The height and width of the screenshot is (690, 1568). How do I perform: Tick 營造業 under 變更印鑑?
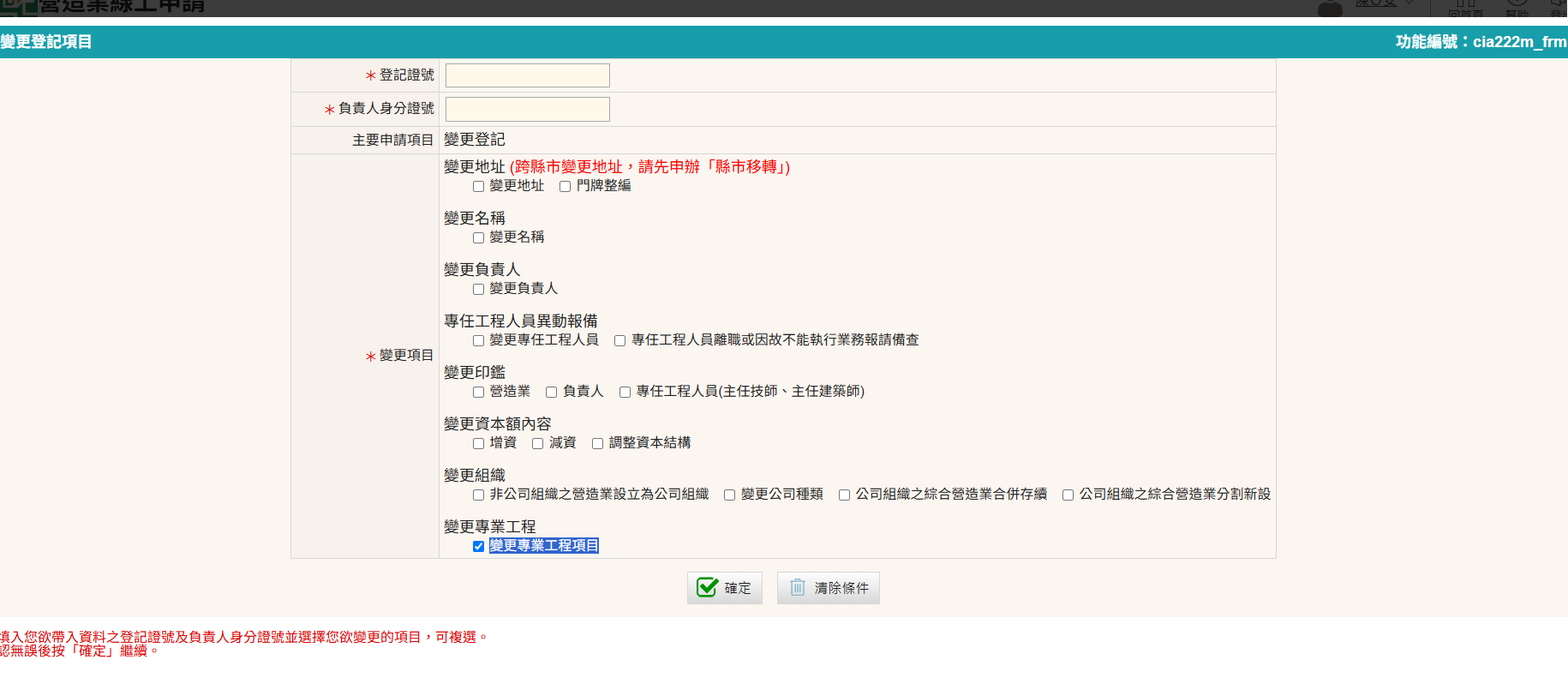tap(478, 392)
